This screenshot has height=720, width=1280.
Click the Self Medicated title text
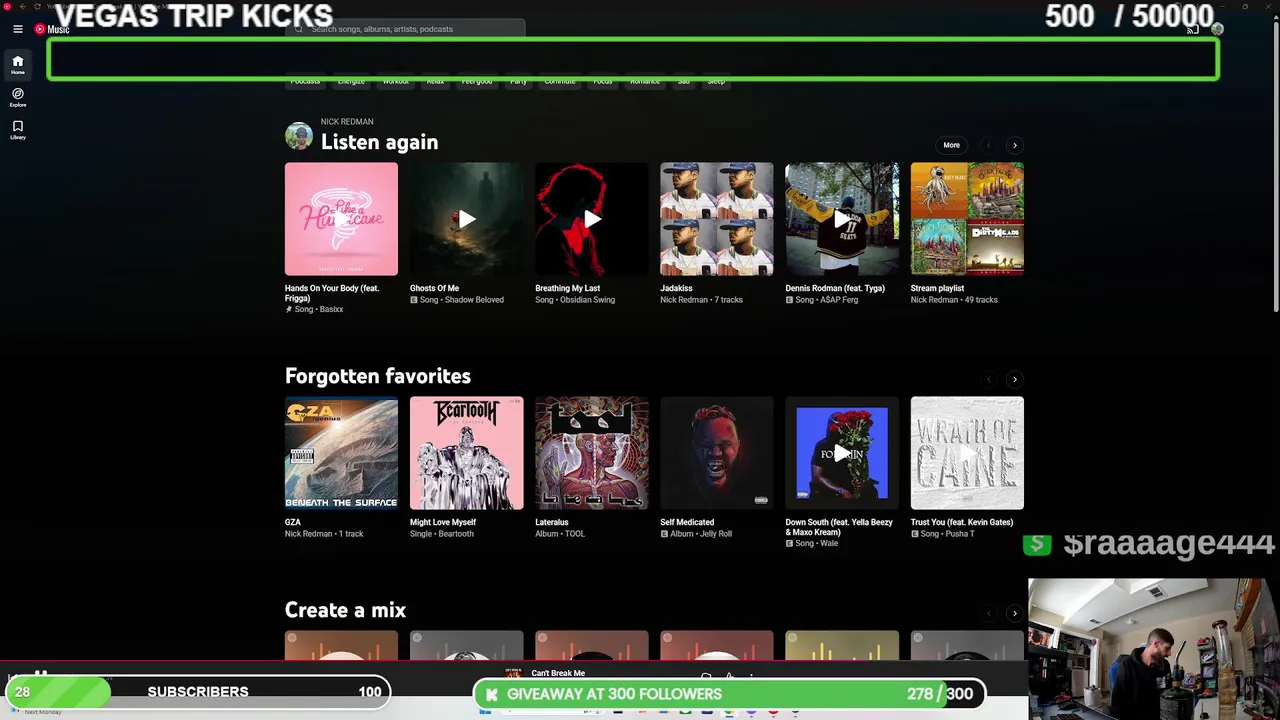click(687, 522)
